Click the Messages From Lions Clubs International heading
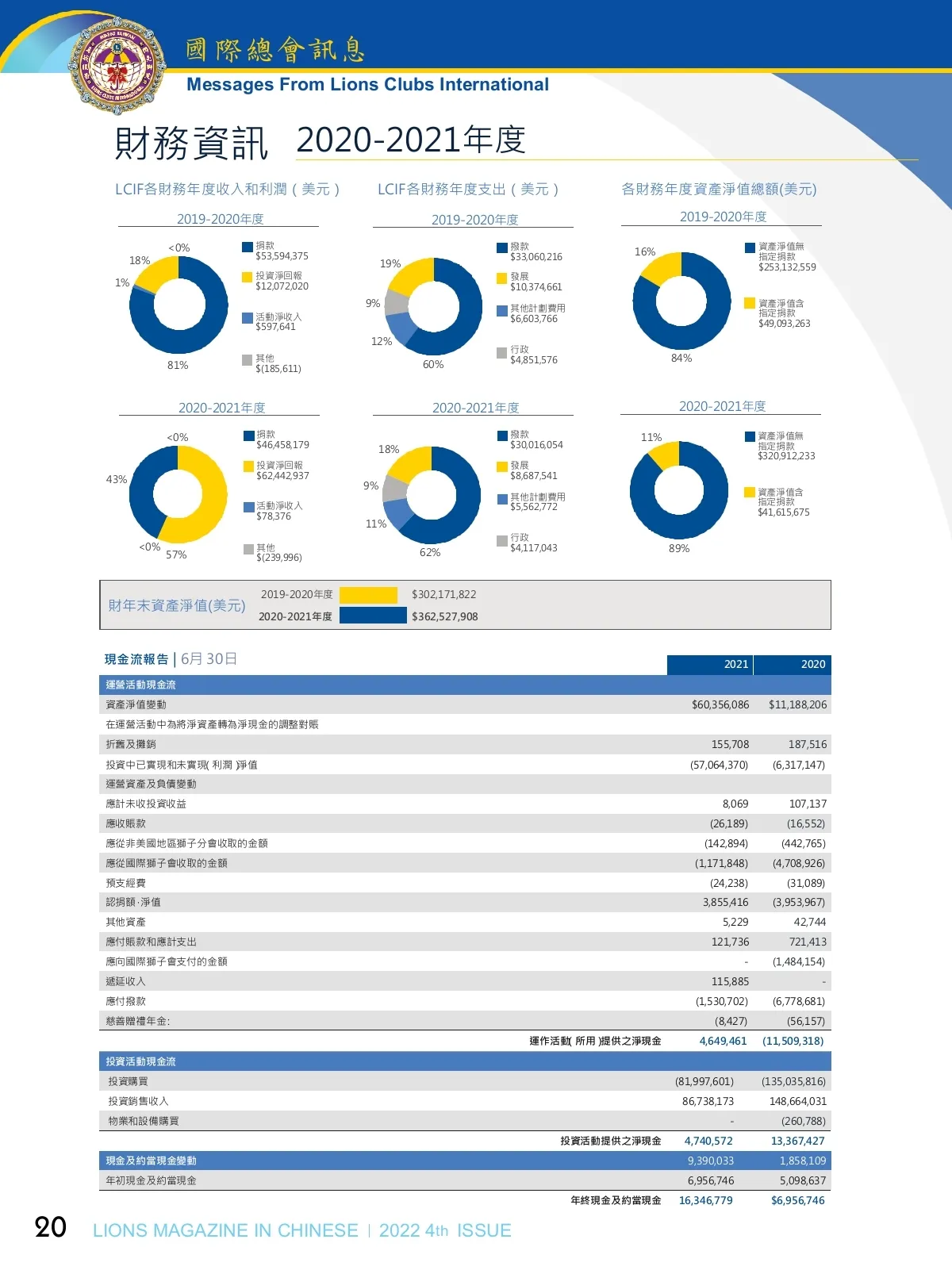Image resolution: width=952 pixels, height=1270 pixels. [367, 85]
